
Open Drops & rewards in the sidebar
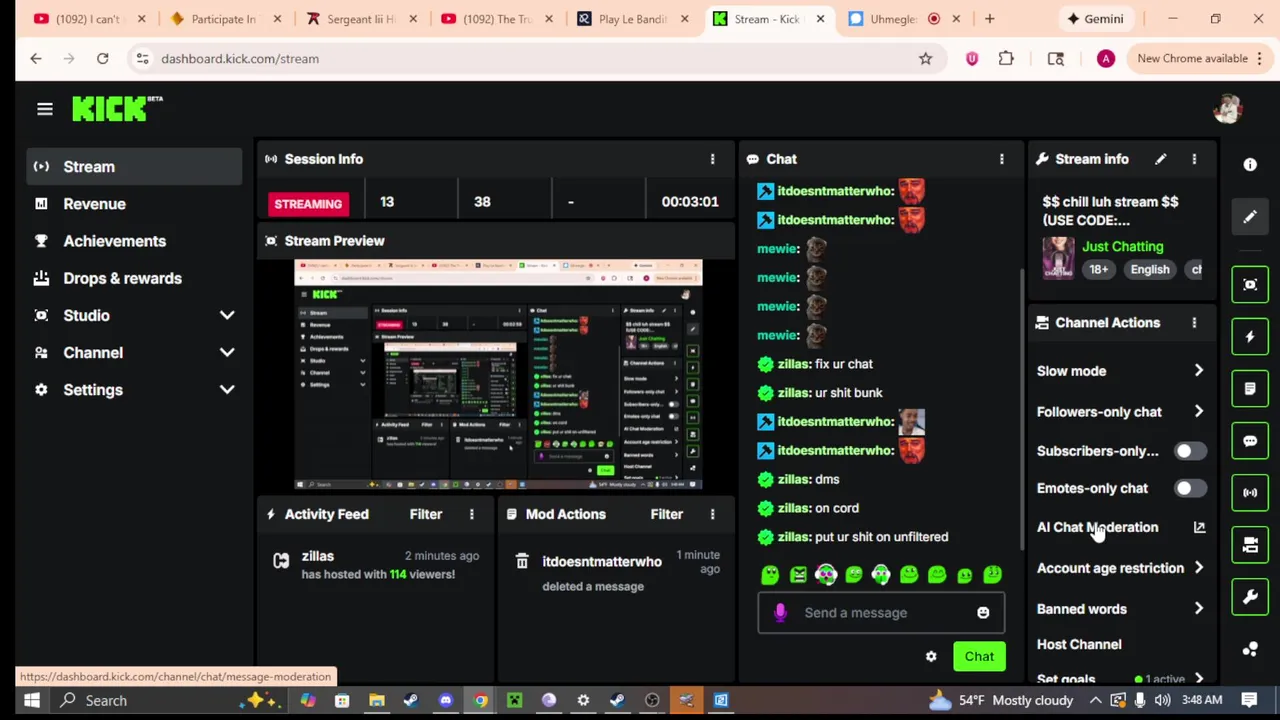135,278
